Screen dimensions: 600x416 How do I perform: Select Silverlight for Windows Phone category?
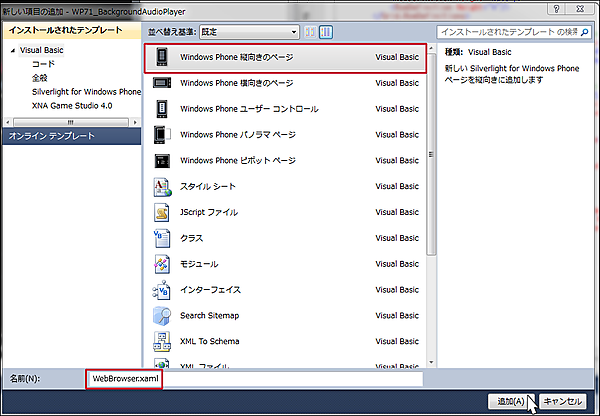(86, 92)
